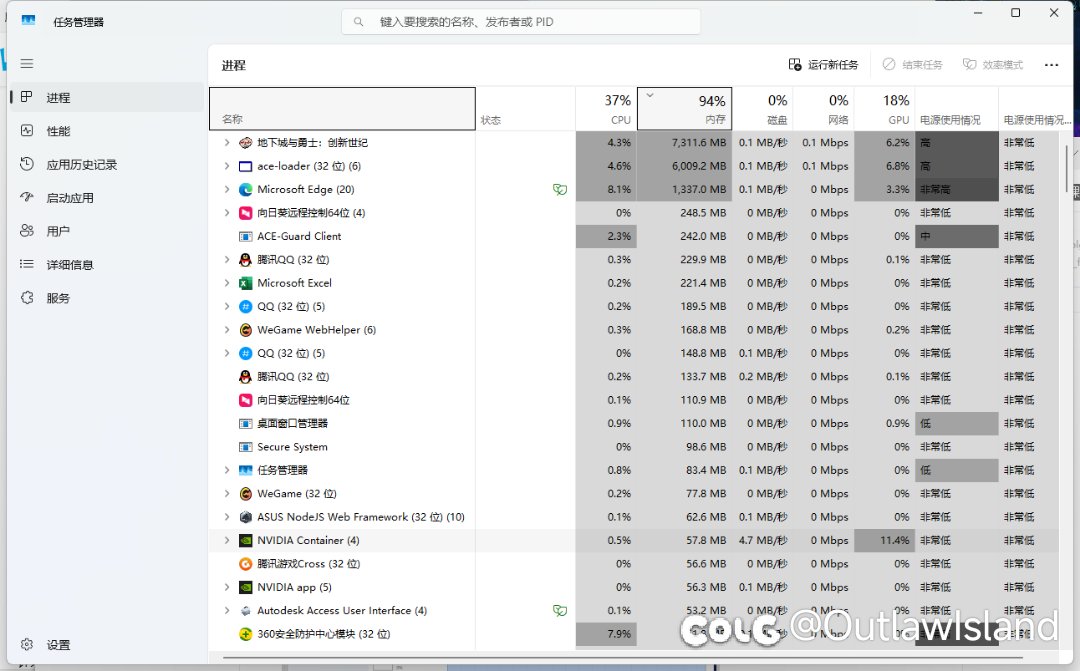This screenshot has width=1080, height=671.
Task: Expand the NVIDIA Container (4) group
Action: point(227,541)
